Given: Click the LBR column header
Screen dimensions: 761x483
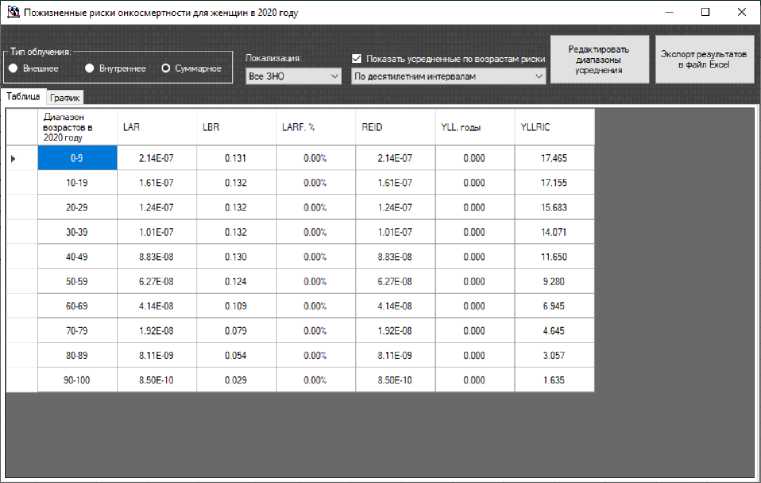Looking at the screenshot, I should (x=236, y=127).
